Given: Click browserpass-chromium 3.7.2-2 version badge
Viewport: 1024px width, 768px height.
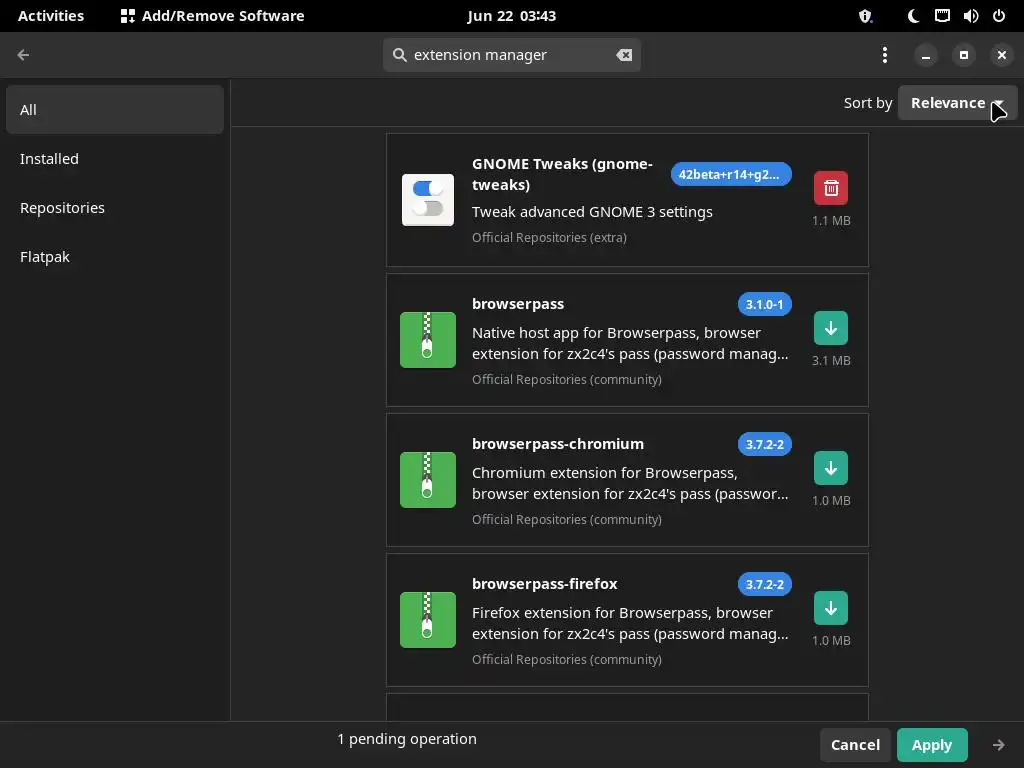Looking at the screenshot, I should [x=765, y=444].
